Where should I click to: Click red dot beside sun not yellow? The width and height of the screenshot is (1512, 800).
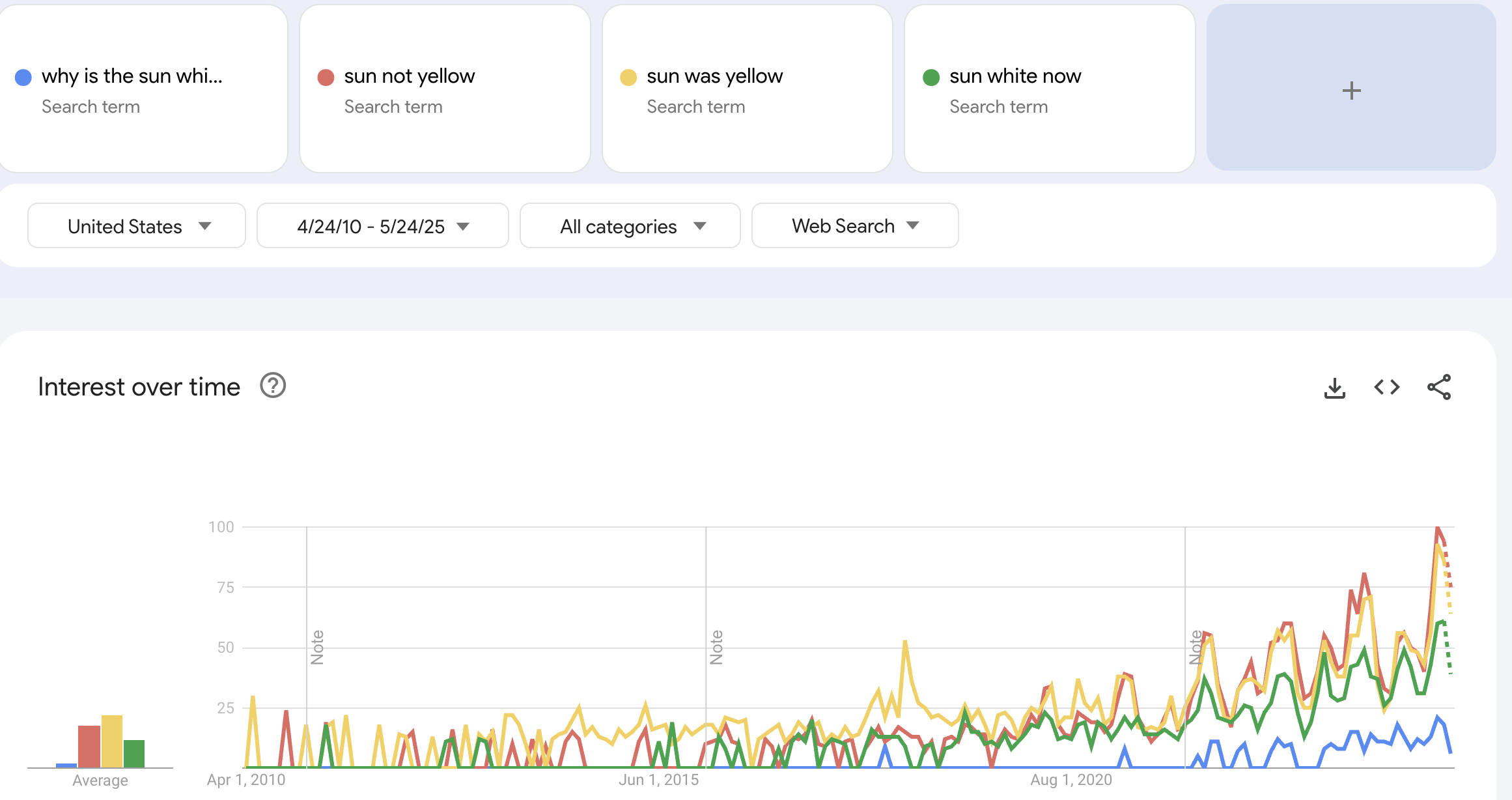click(x=326, y=78)
